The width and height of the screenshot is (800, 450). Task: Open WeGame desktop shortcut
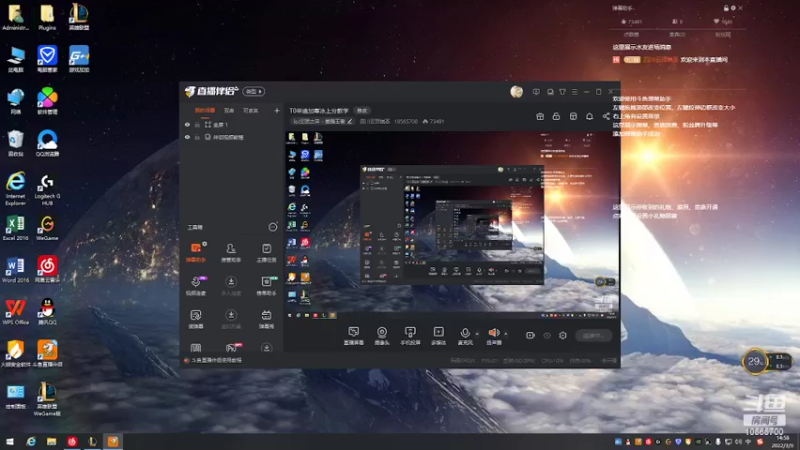tap(47, 228)
